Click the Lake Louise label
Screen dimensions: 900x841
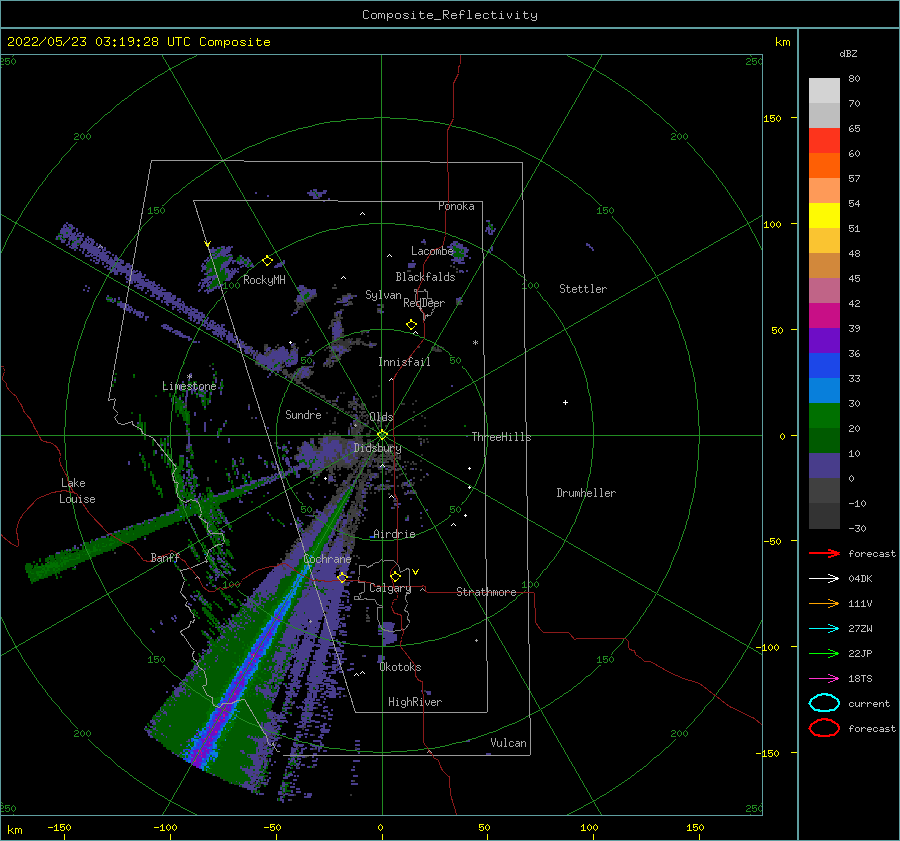pyautogui.click(x=77, y=491)
